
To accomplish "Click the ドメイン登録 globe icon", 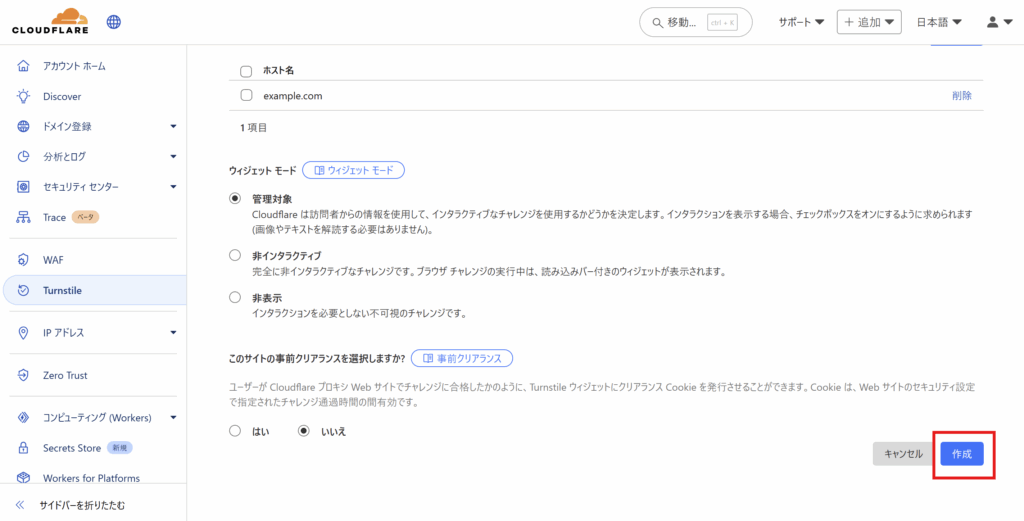I will [24, 127].
